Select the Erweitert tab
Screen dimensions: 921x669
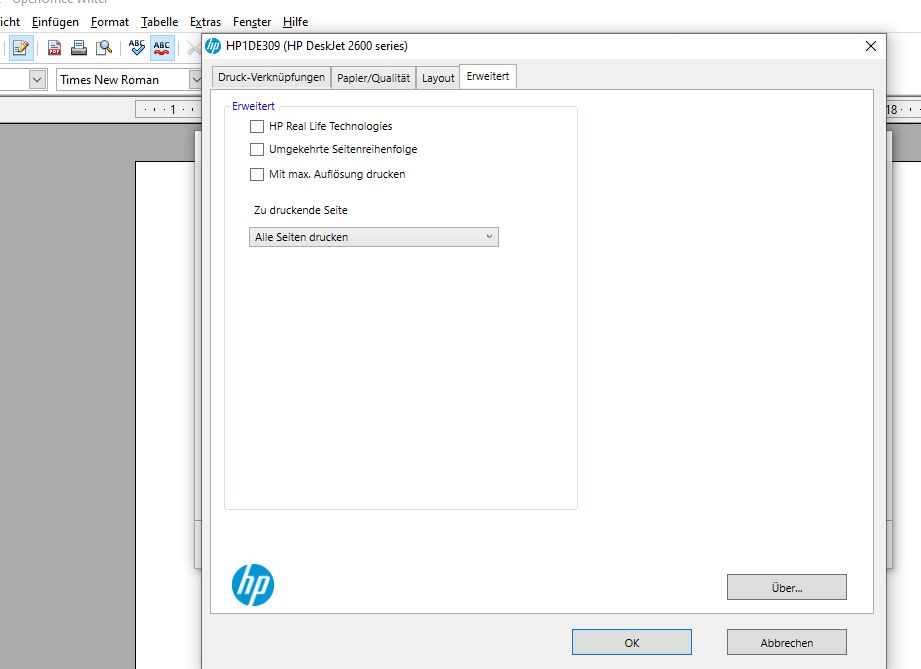[x=488, y=76]
